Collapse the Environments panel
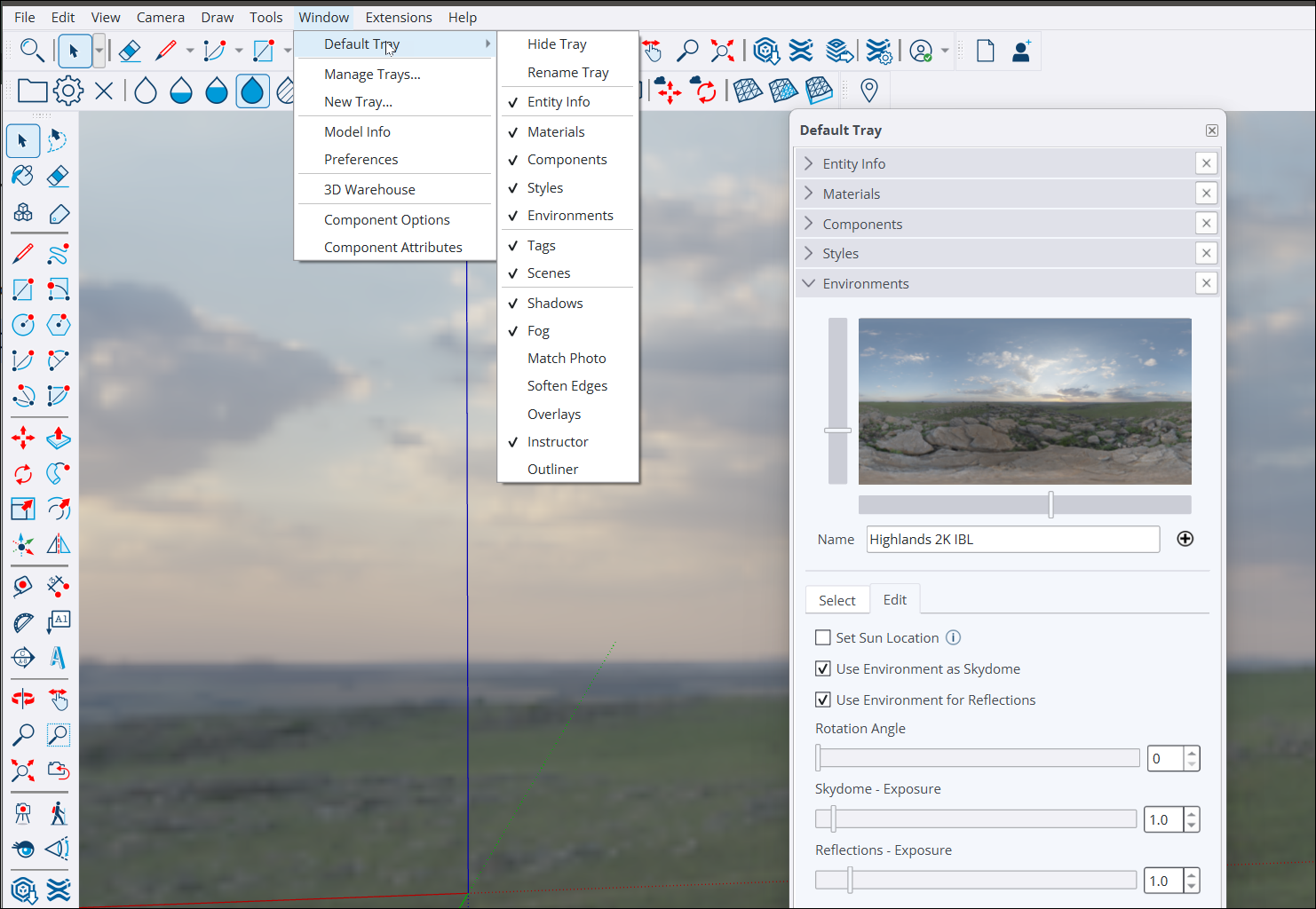 point(808,282)
